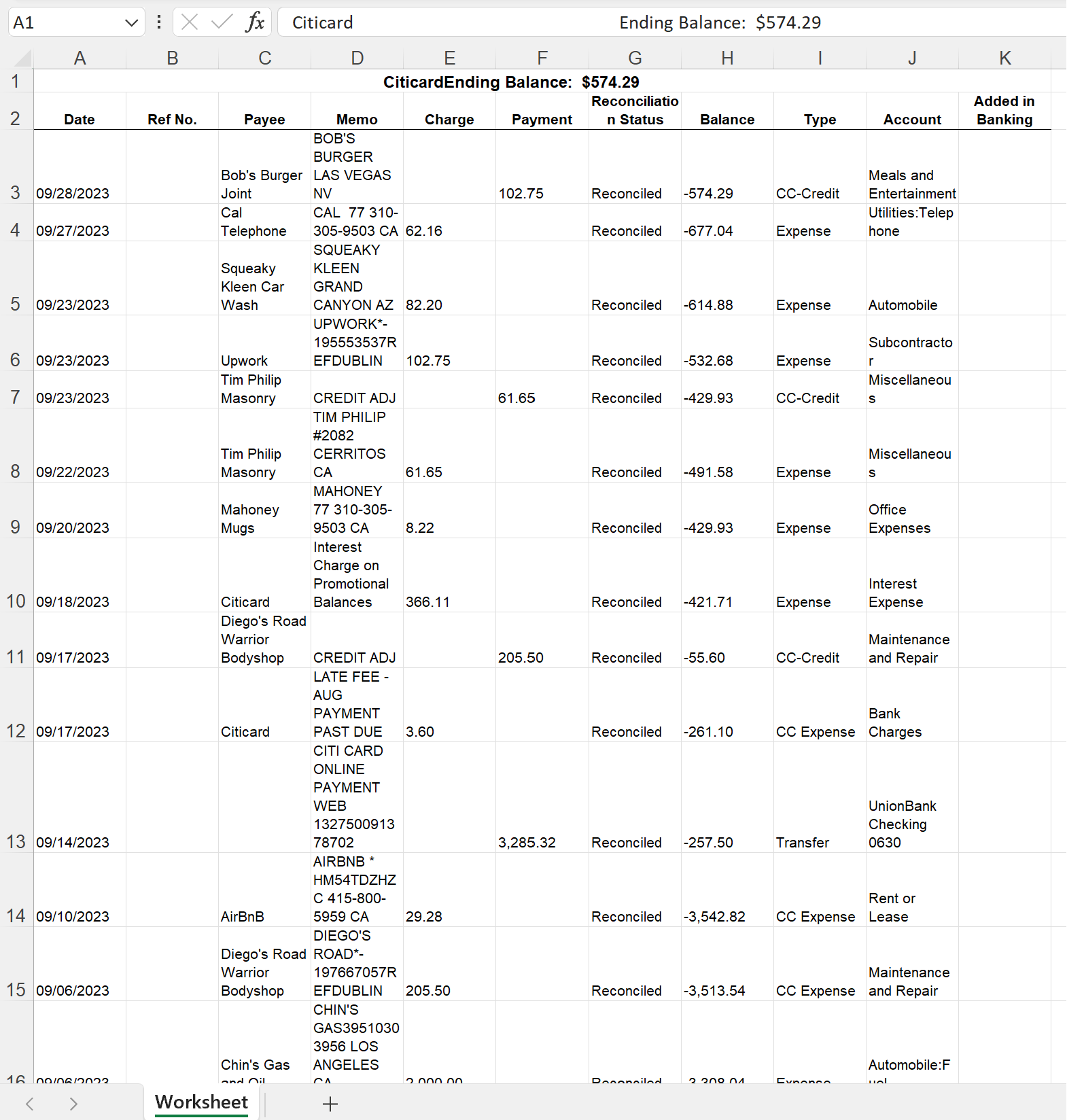Select column D header
Viewport: 1067px width, 1120px height.
click(357, 58)
